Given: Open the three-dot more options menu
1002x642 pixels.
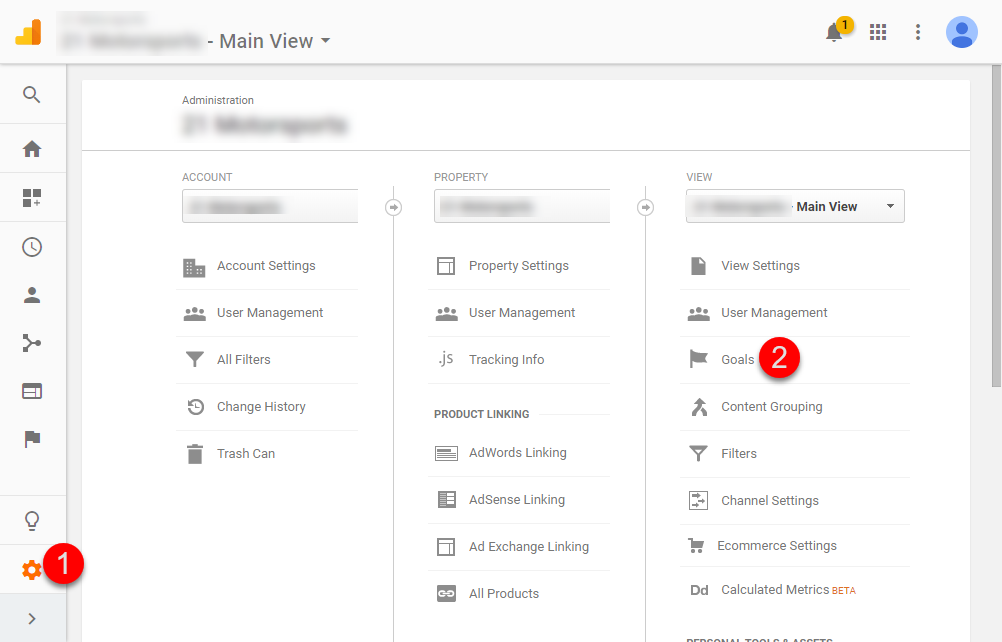Looking at the screenshot, I should click(918, 32).
